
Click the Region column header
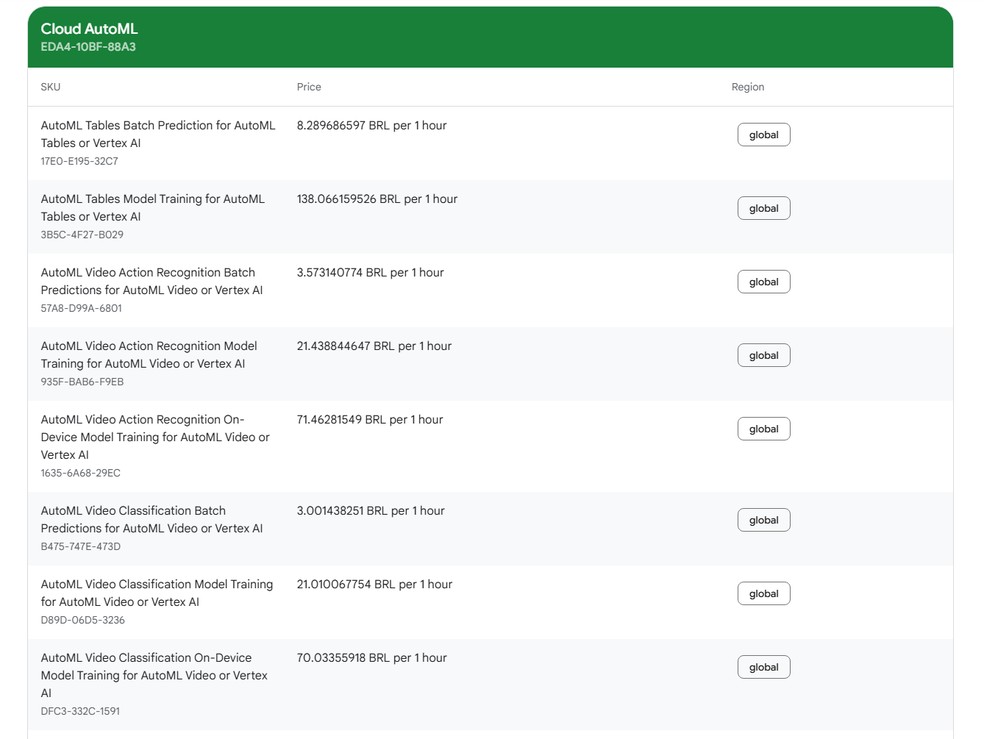(x=748, y=87)
